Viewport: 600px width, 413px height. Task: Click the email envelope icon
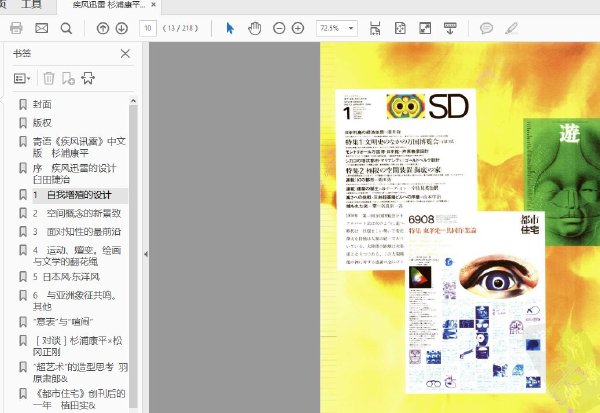tap(41, 28)
